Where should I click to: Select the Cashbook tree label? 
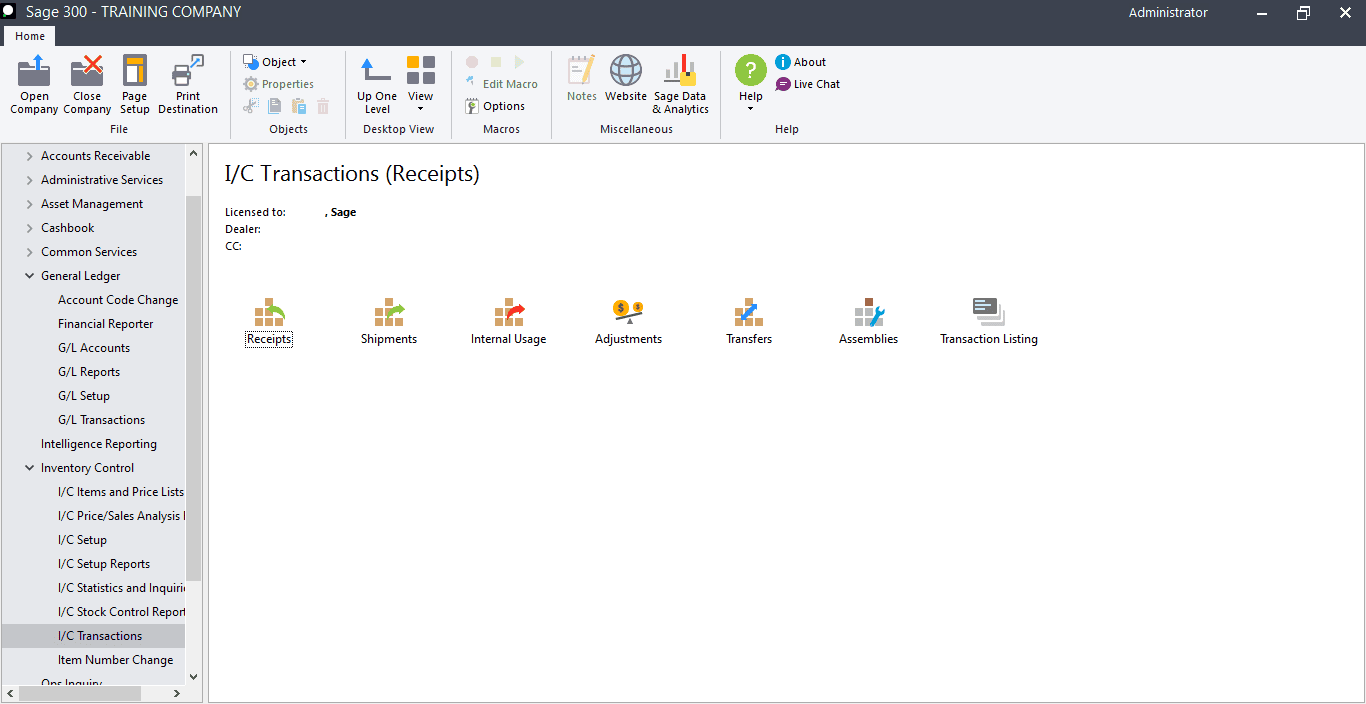click(x=68, y=228)
